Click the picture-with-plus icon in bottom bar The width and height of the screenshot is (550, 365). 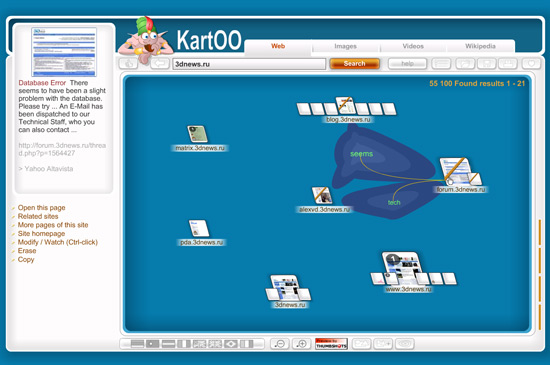tap(383, 344)
